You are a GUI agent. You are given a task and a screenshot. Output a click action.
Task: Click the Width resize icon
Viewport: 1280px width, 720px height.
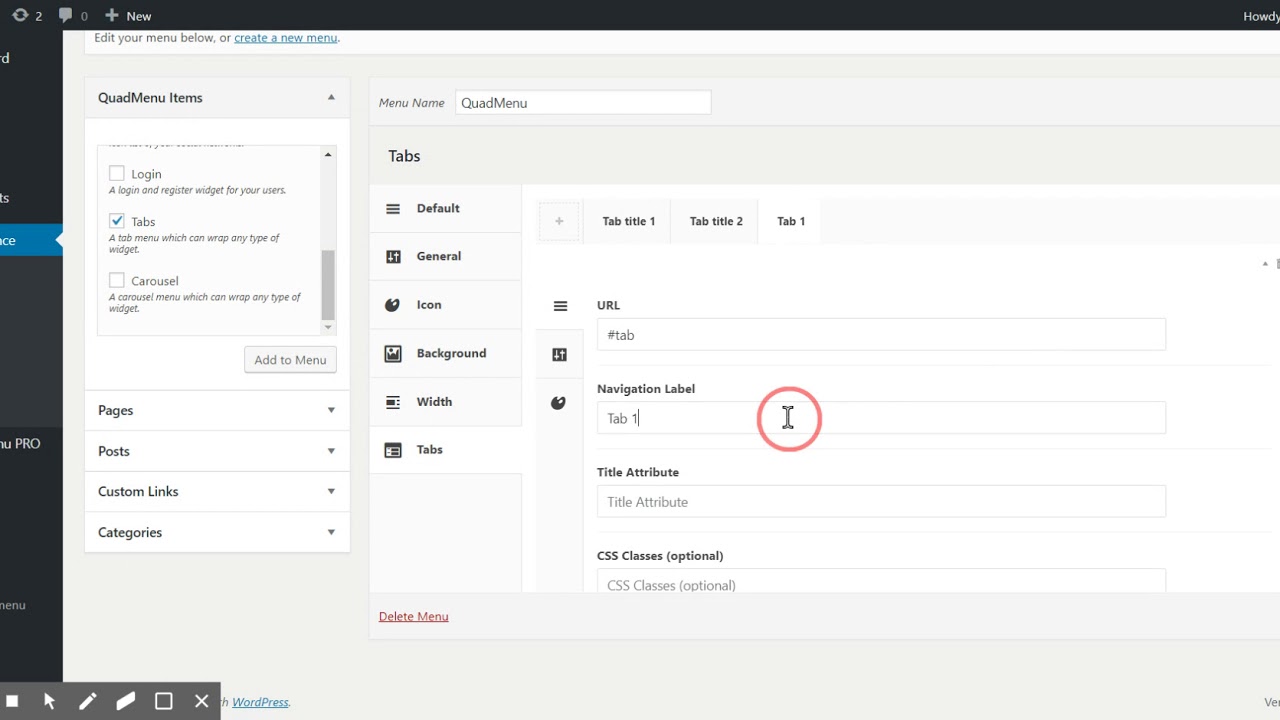(393, 402)
